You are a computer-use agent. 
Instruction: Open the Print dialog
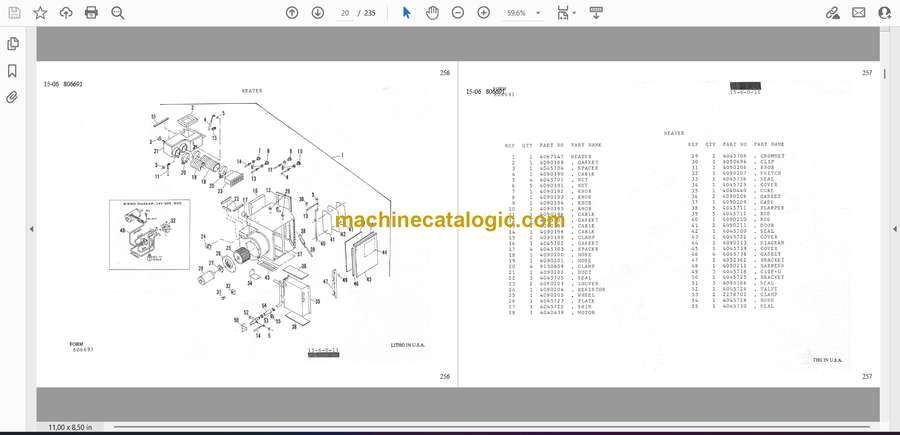[x=91, y=13]
